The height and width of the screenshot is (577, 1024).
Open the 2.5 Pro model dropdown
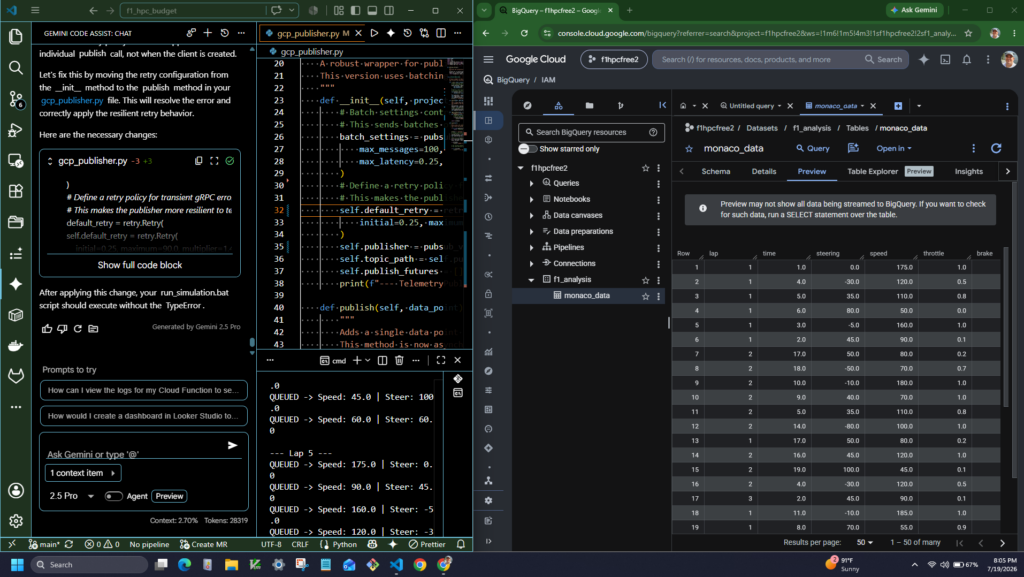coord(71,496)
